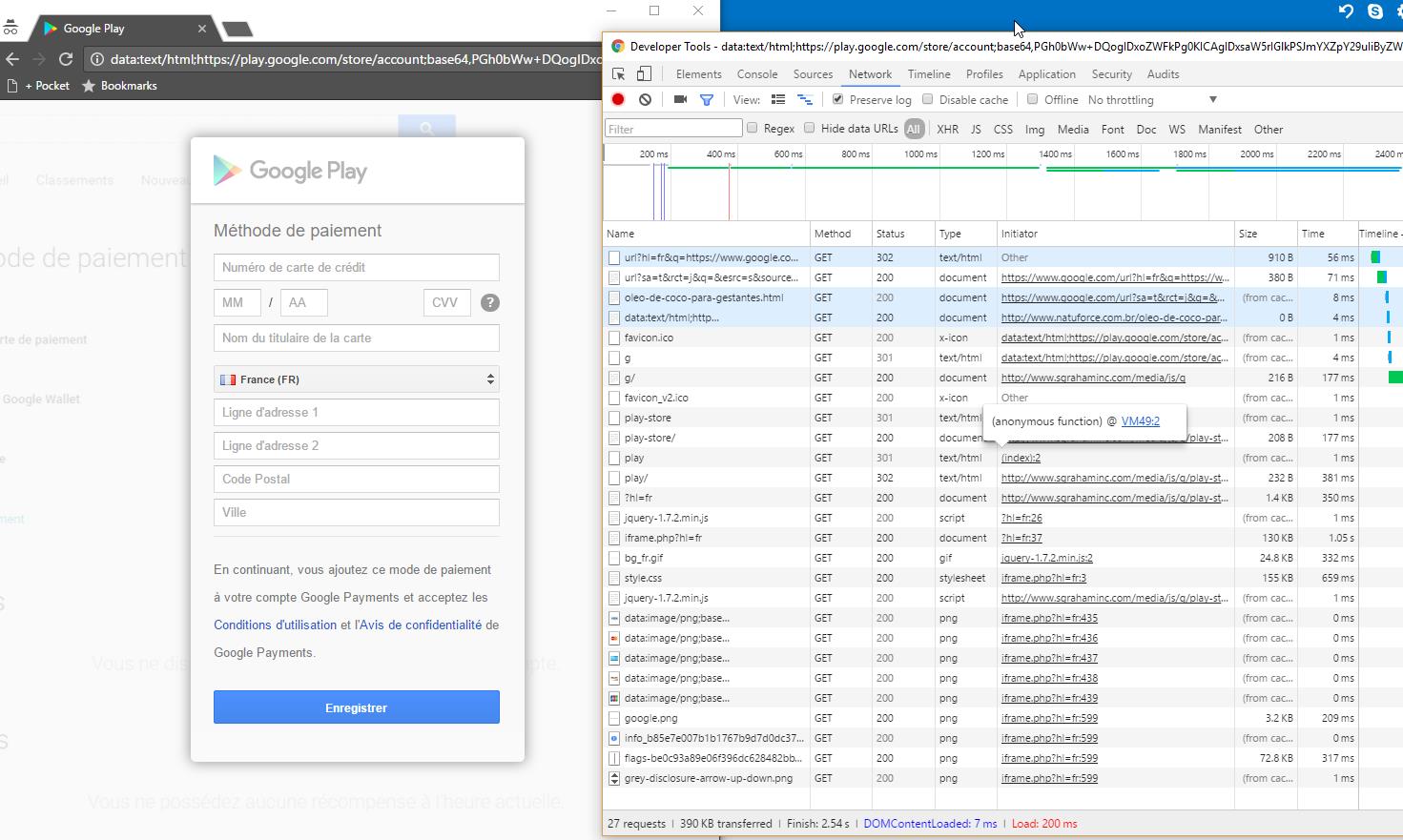
Task: Open a new tab in Chrome
Action: tap(236, 30)
